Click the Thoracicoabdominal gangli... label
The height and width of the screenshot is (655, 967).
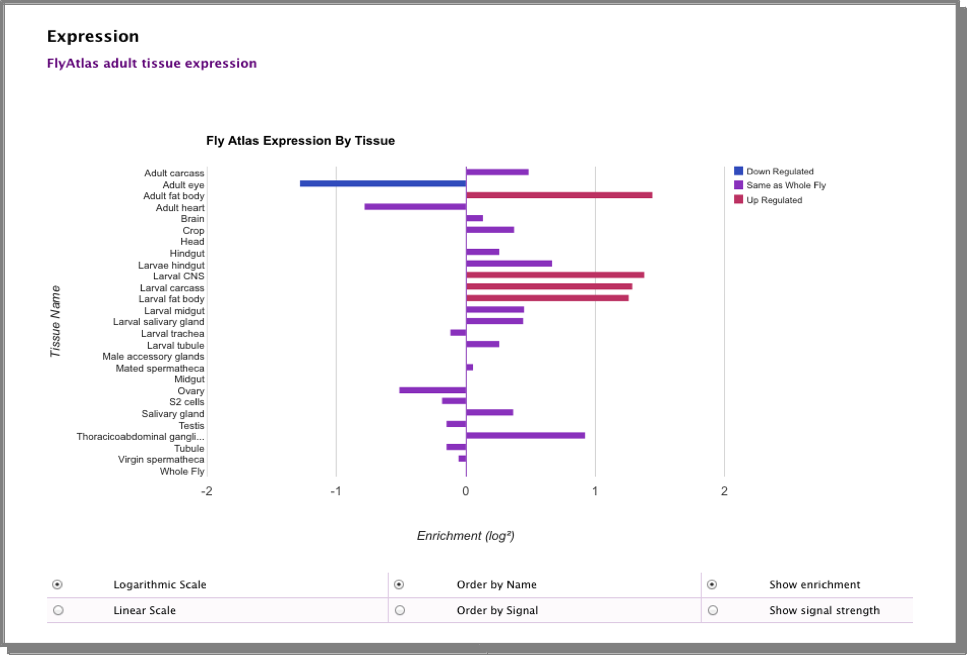click(x=141, y=436)
